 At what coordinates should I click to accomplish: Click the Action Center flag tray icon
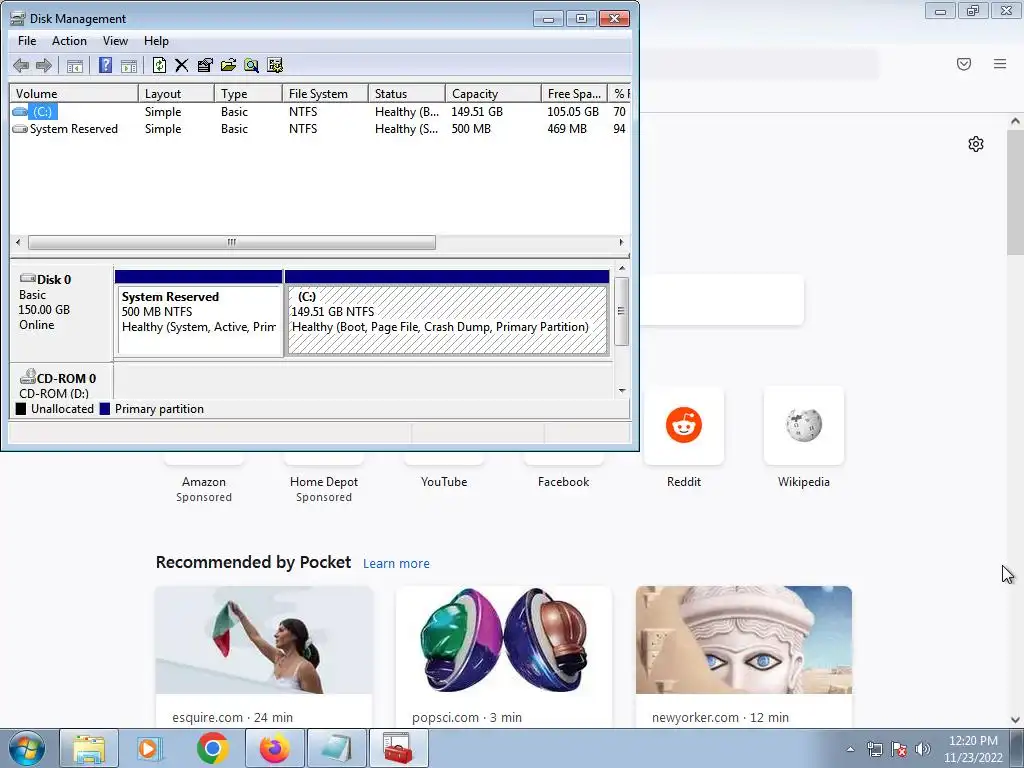(x=899, y=749)
